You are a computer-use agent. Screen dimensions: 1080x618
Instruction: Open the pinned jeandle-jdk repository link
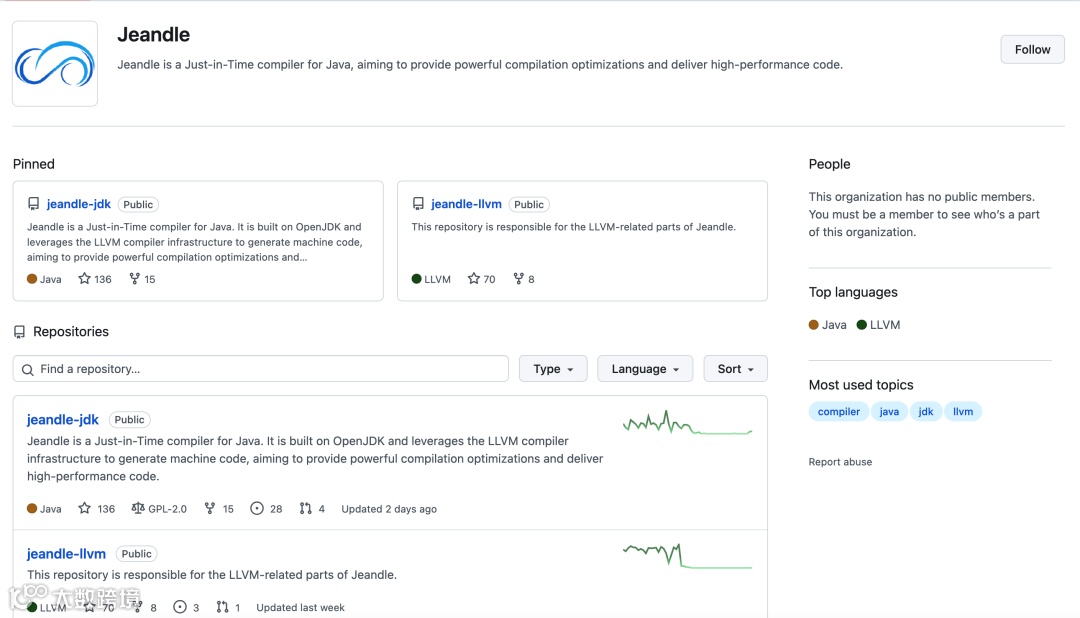(79, 204)
